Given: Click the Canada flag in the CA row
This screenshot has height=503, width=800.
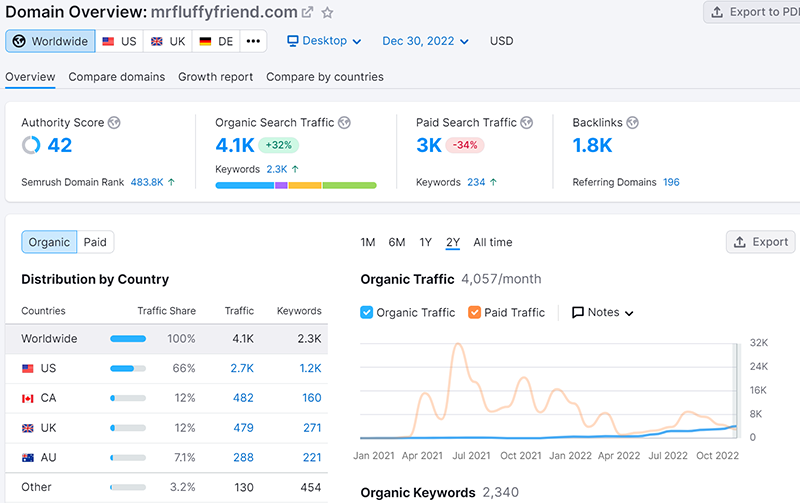Looking at the screenshot, I should click(x=28, y=398).
